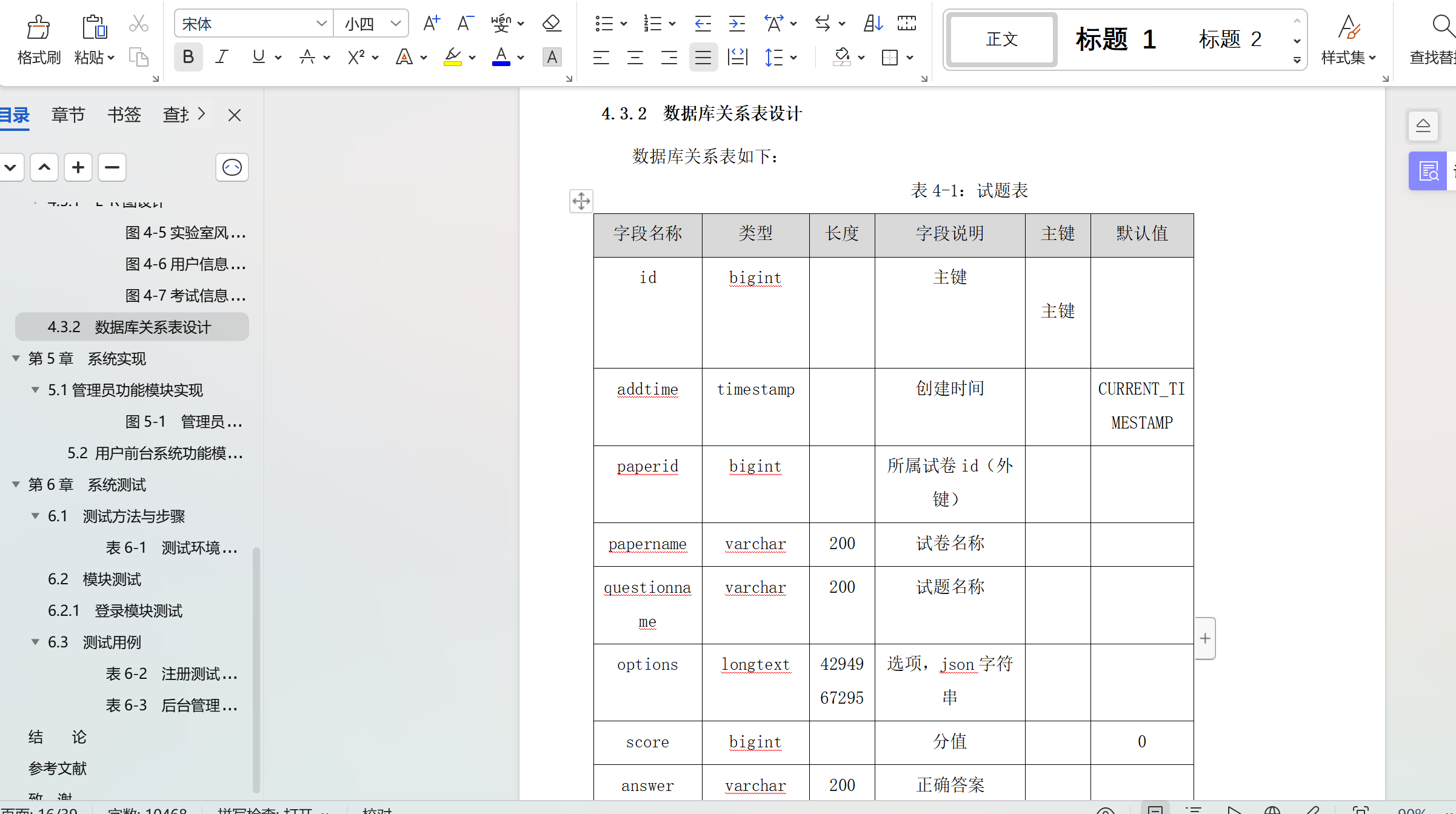Apply the 标题 1 heading style

pos(1115,39)
